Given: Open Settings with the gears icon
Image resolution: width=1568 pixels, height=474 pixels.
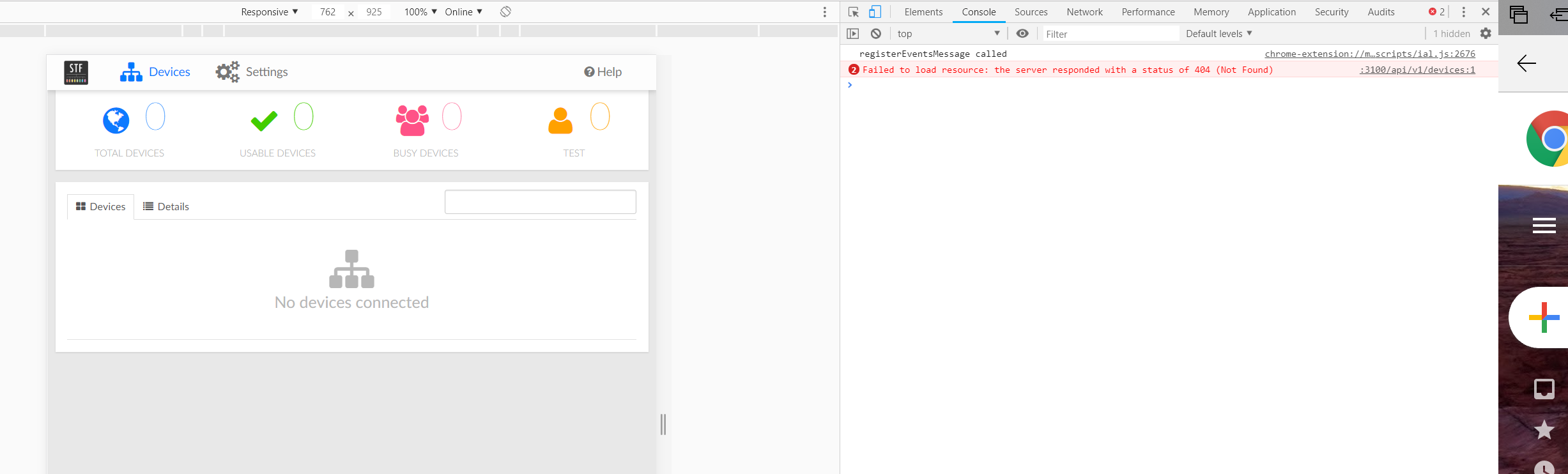Looking at the screenshot, I should click(252, 72).
